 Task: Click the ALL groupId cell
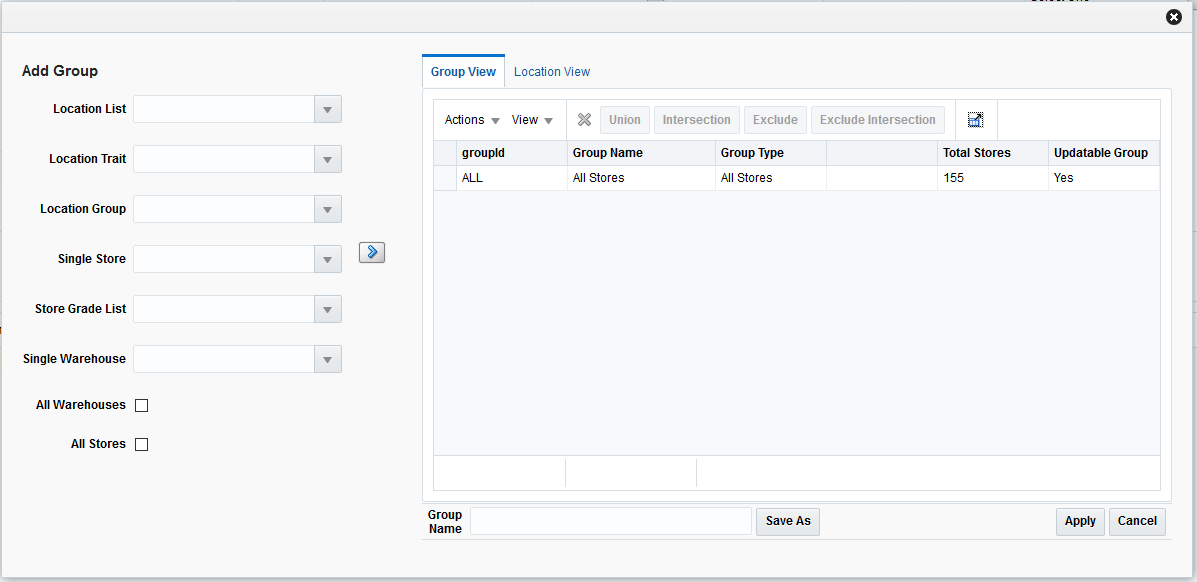(x=511, y=178)
